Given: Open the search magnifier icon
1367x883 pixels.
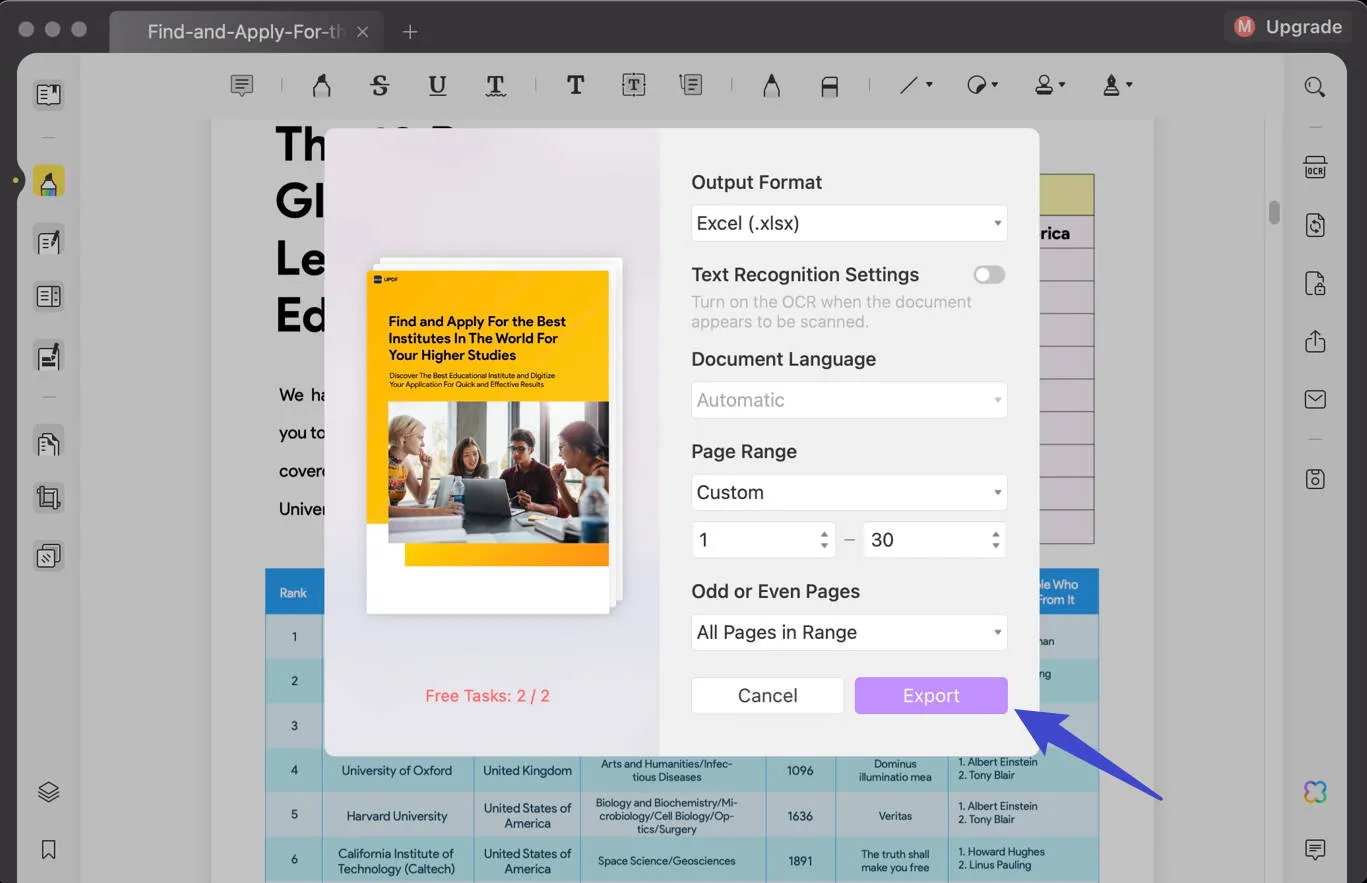Looking at the screenshot, I should (1315, 87).
